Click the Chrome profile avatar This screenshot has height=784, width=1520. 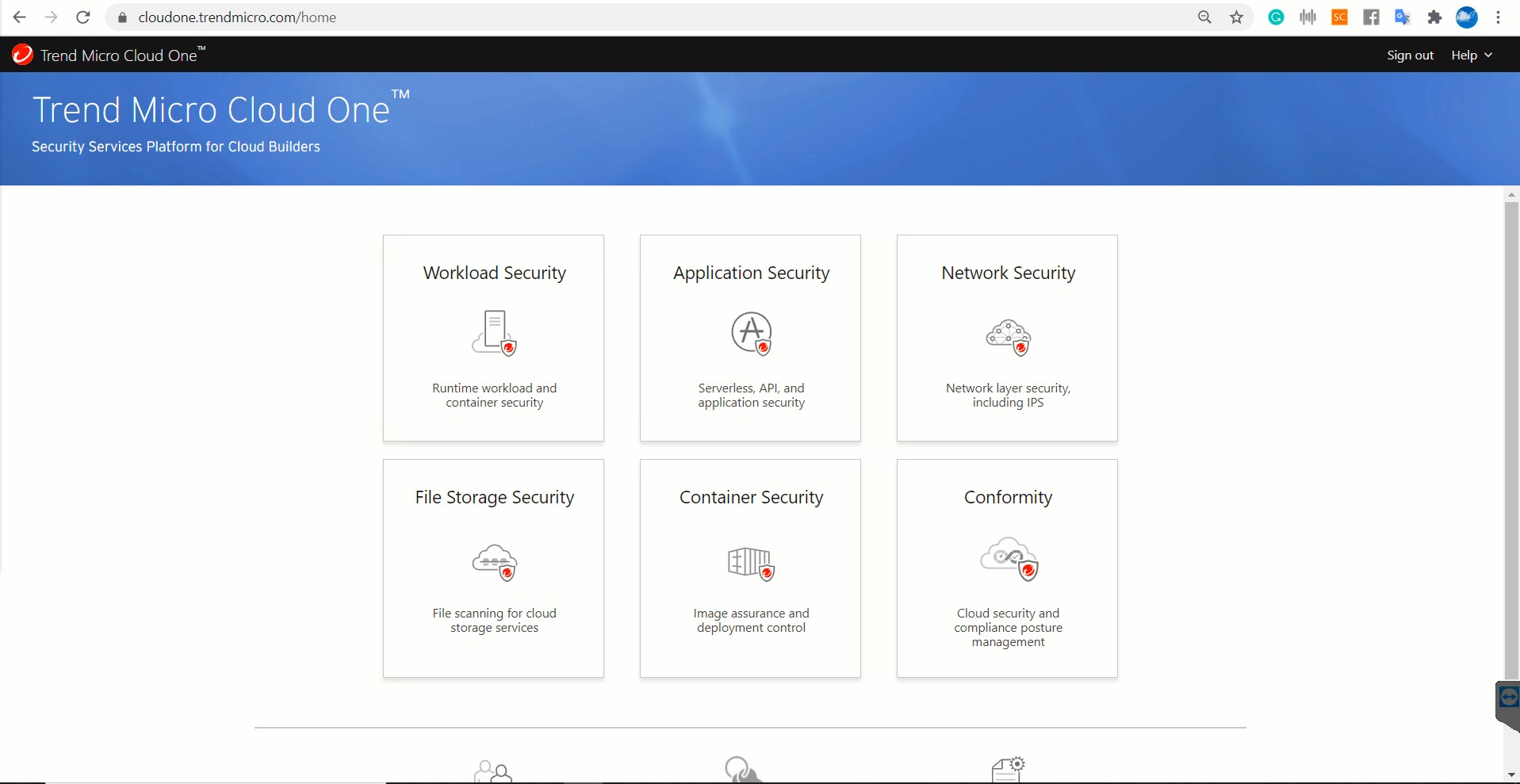click(1467, 17)
